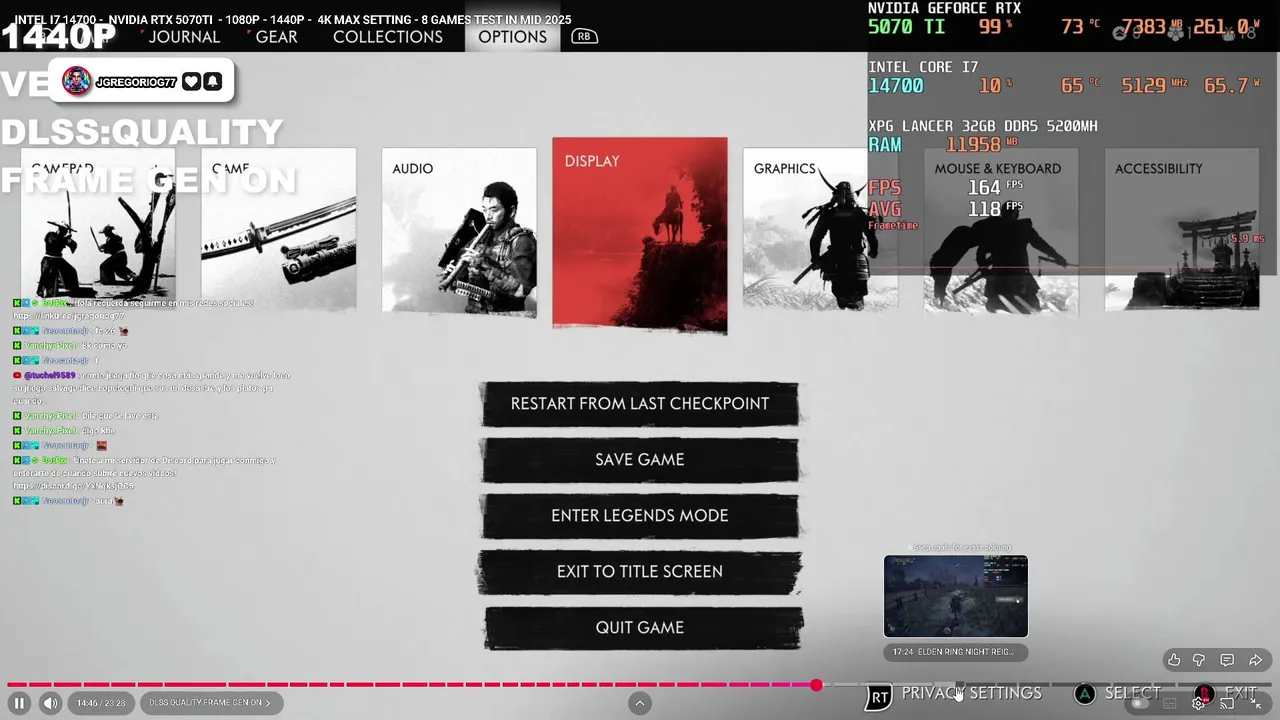Dislike the video with thumbs down
This screenshot has height=720, width=1280.
pyautogui.click(x=1200, y=660)
